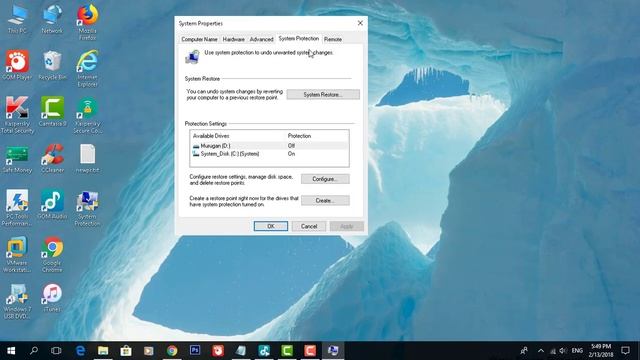Open File Explorer from taskbar
Screen dimensions: 640x360
[x=103, y=351]
